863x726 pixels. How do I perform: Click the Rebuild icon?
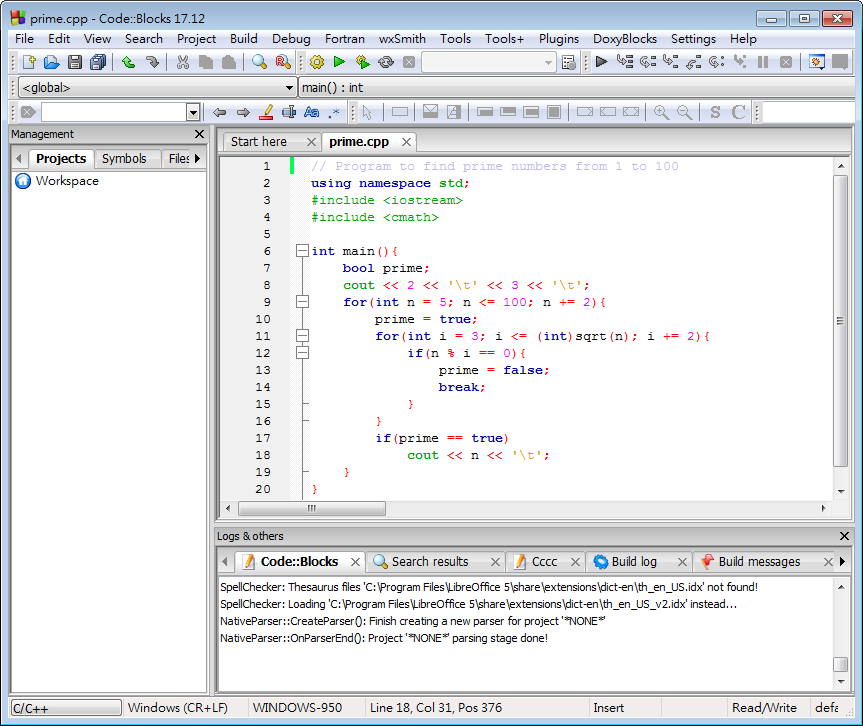pyautogui.click(x=385, y=62)
